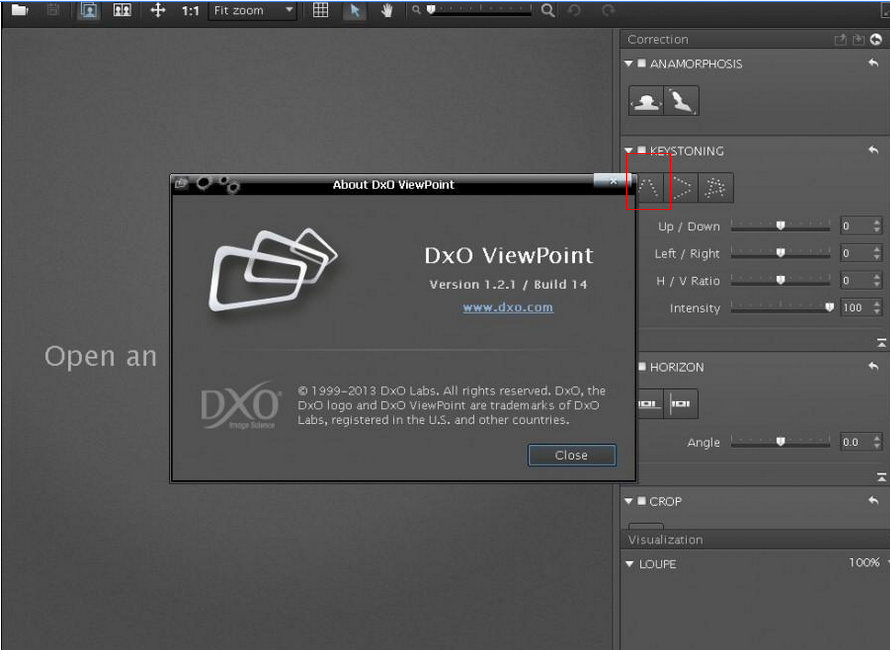The width and height of the screenshot is (890, 650).
Task: Toggle the CROP checkbox
Action: [641, 501]
